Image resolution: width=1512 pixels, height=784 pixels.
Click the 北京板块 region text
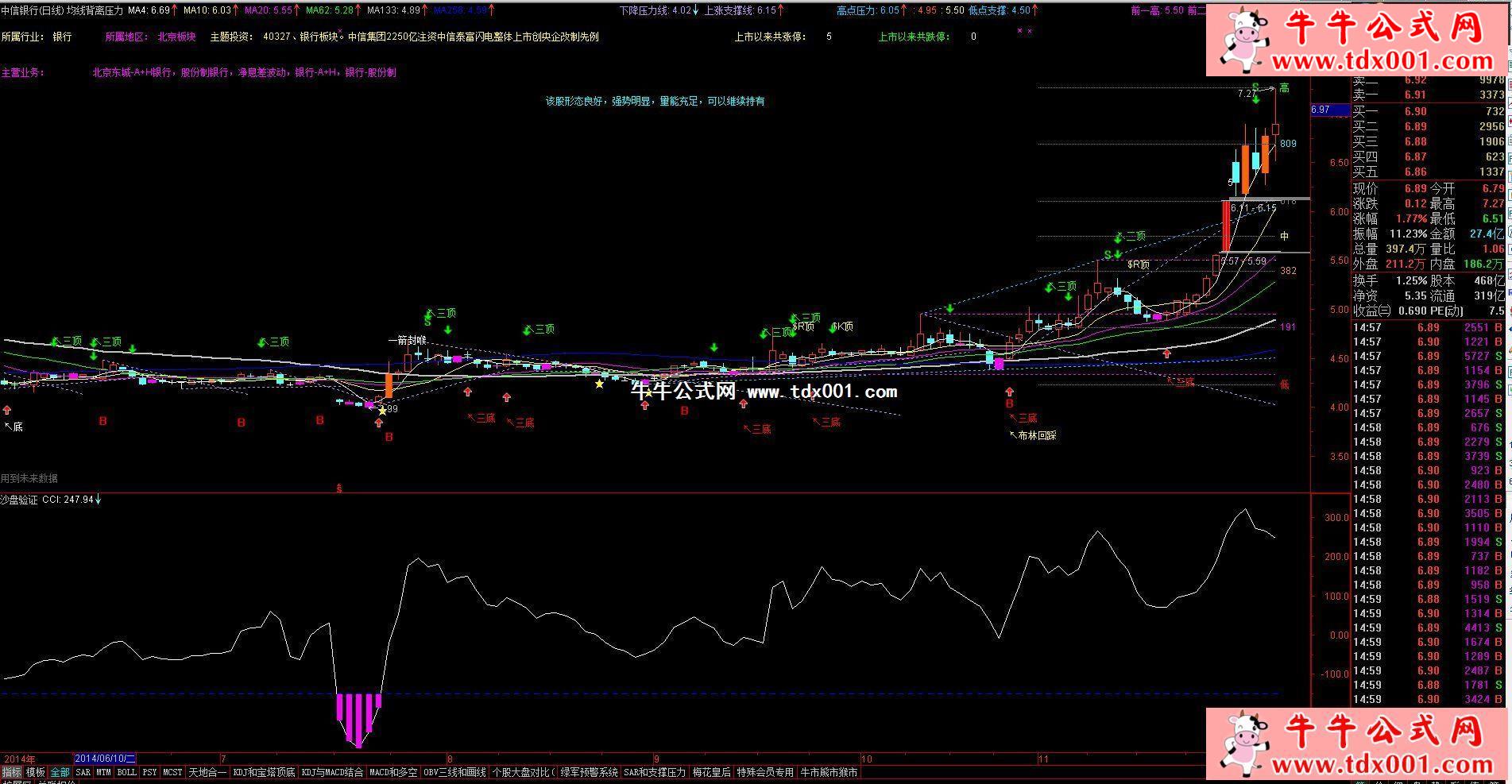click(x=176, y=37)
